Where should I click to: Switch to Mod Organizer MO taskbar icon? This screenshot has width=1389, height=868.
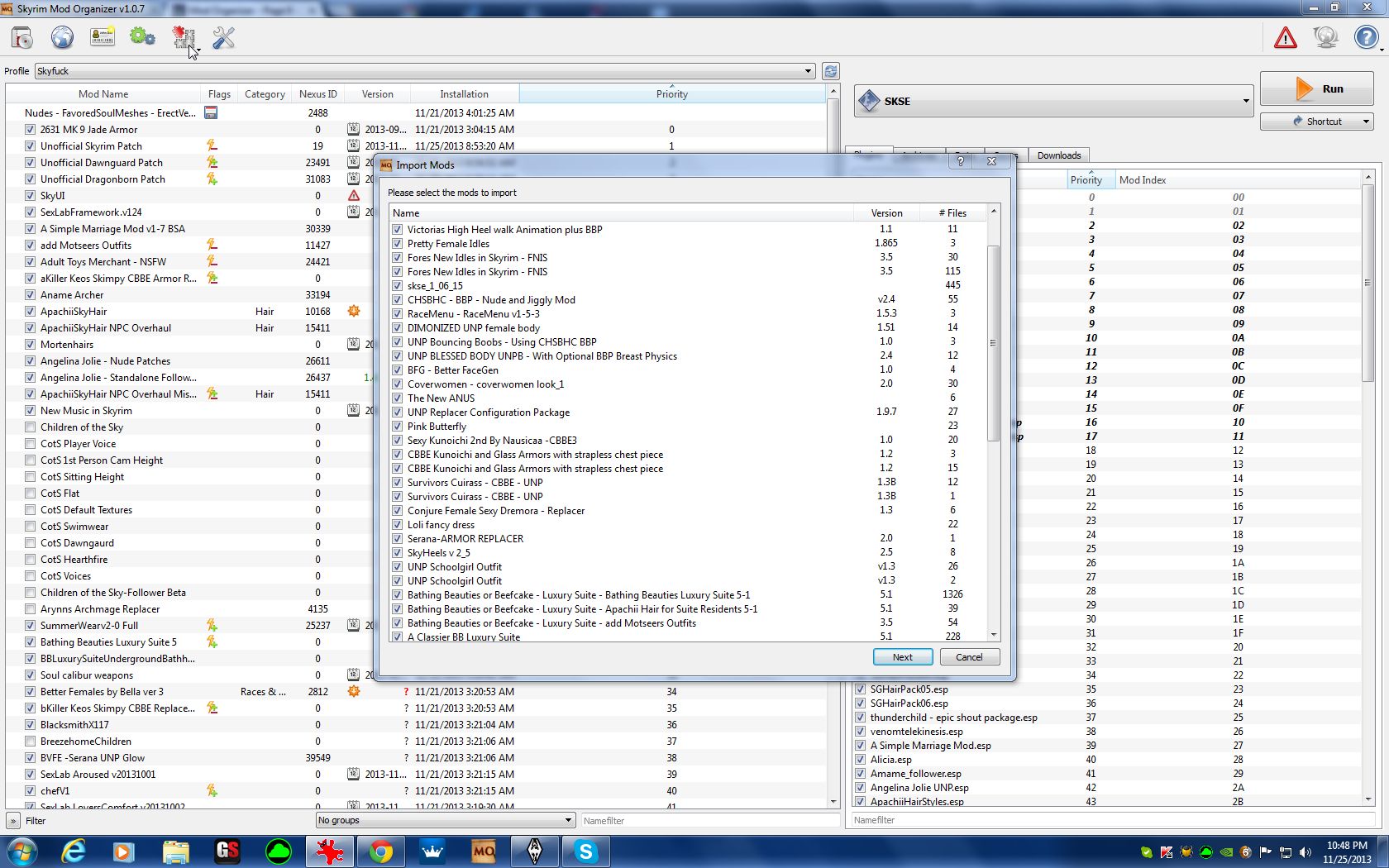[484, 851]
